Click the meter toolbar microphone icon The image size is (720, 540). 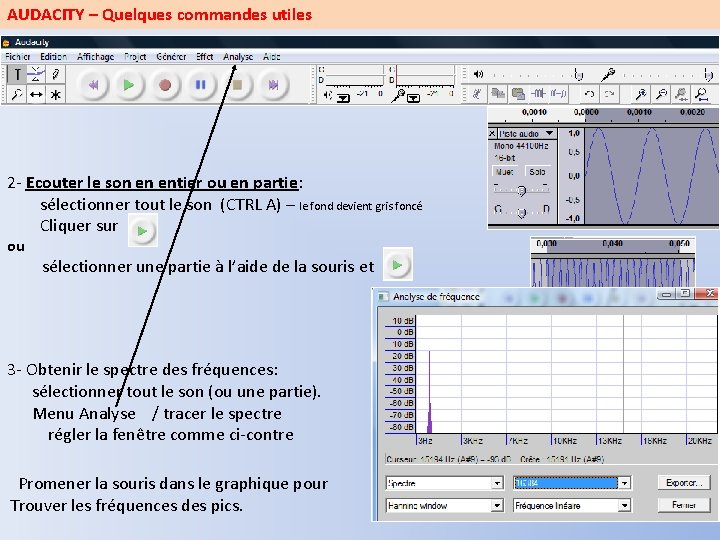click(x=397, y=96)
